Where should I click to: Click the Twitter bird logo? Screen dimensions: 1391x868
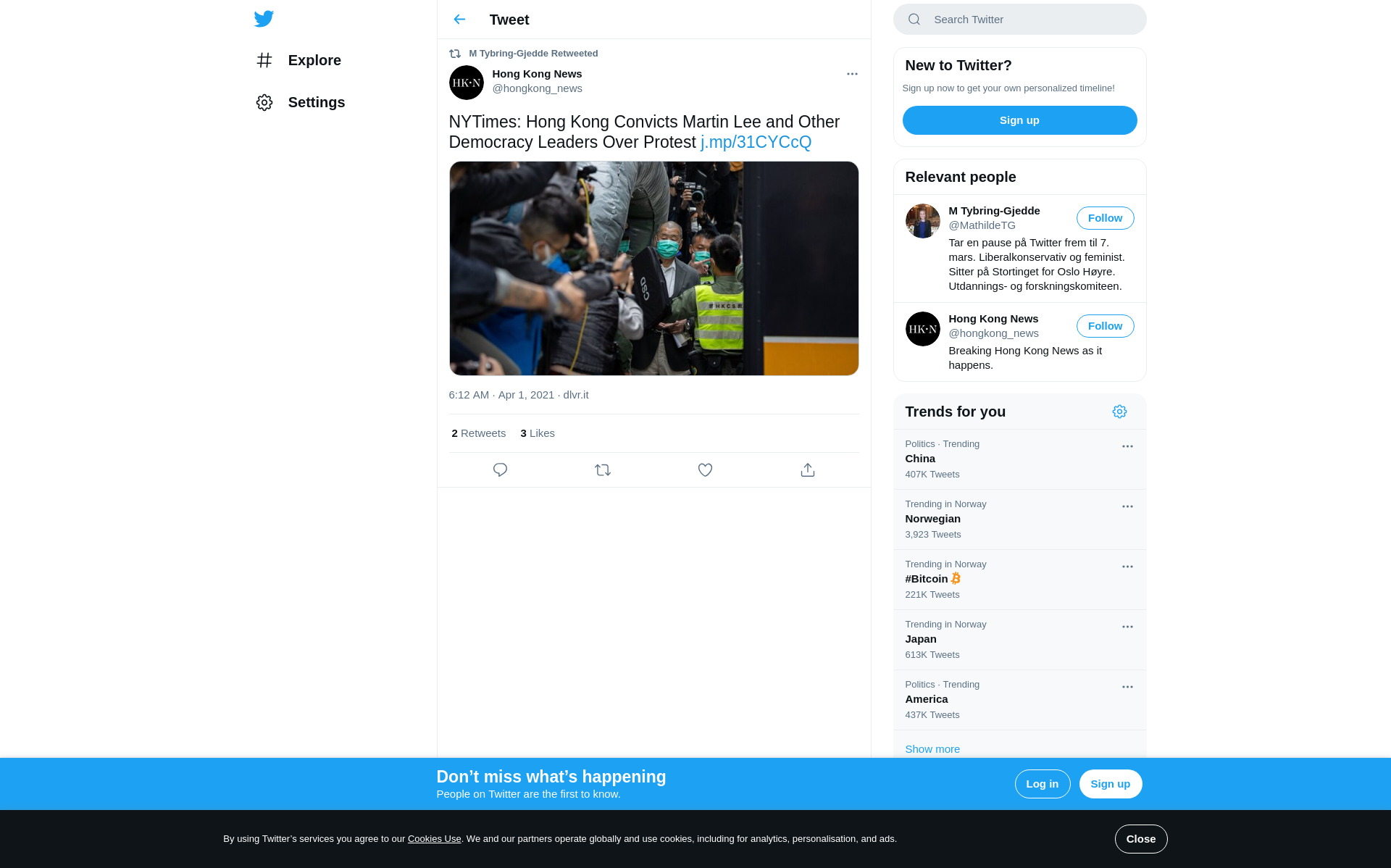[x=264, y=19]
